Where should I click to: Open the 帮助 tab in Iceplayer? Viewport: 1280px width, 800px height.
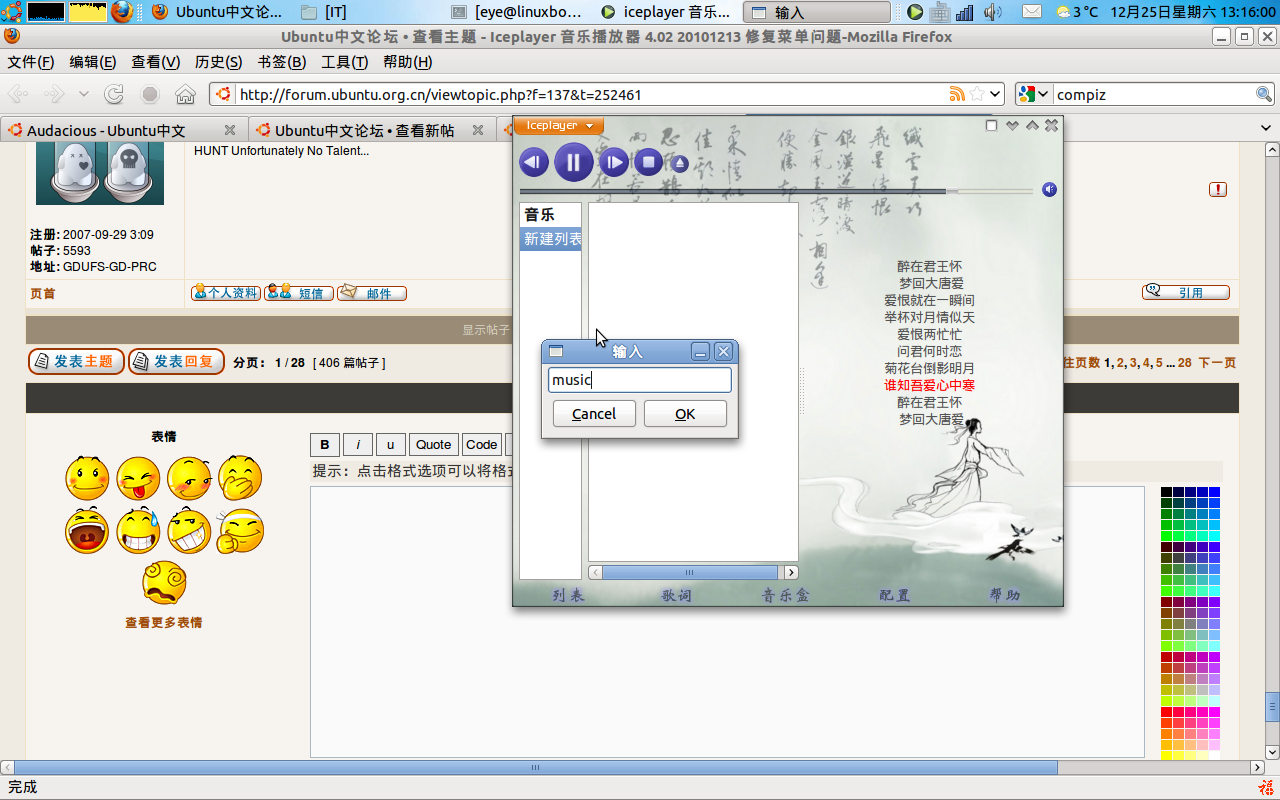[1005, 595]
